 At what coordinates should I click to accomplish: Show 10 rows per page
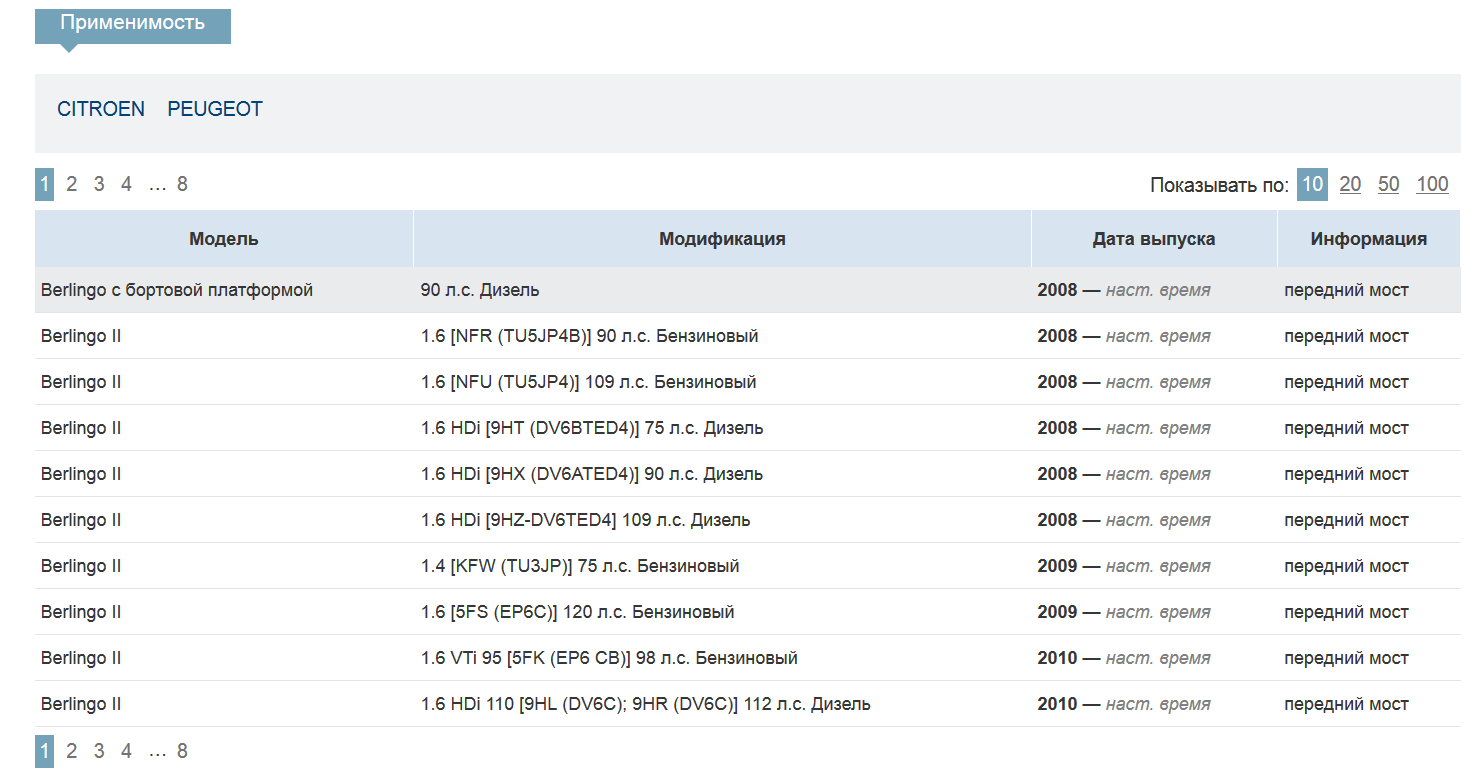pyautogui.click(x=1312, y=184)
